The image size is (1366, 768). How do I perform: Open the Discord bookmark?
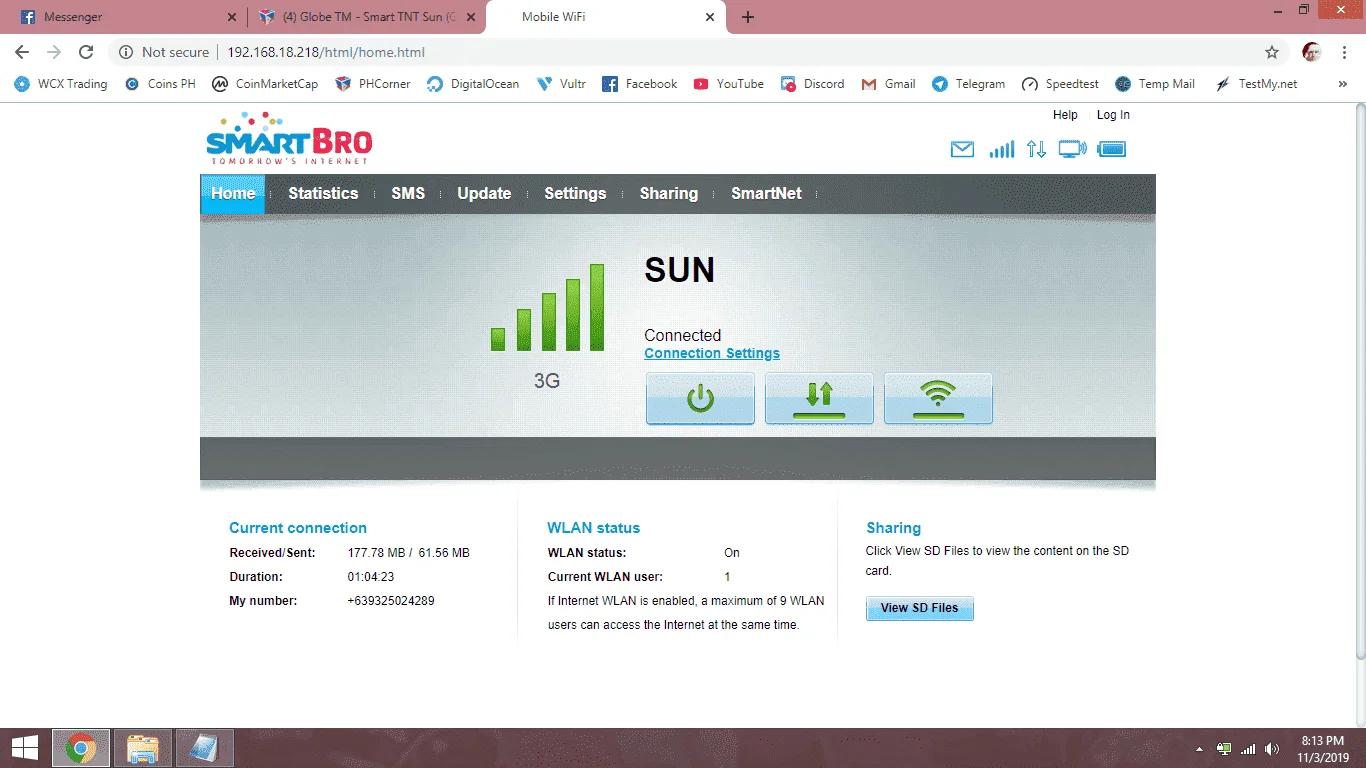pos(812,84)
